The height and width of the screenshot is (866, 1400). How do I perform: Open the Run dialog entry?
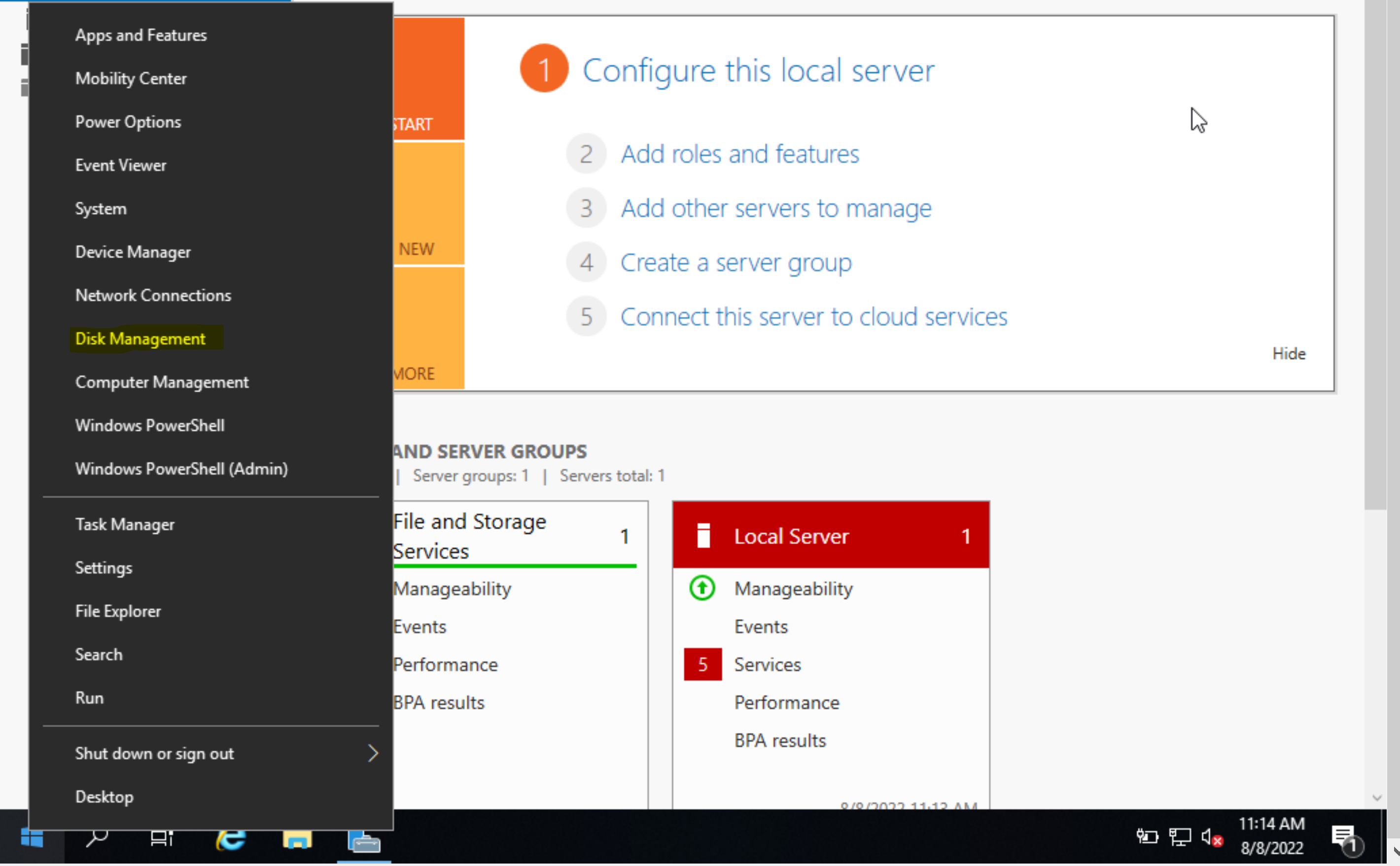tap(89, 698)
